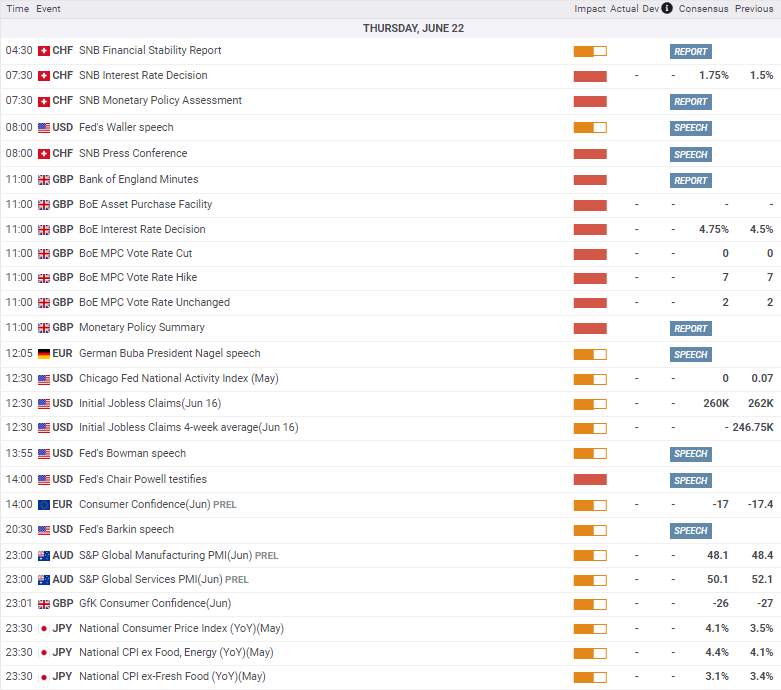
Task: Open SPEECH badge for Fed's Bowman speech
Action: (690, 454)
